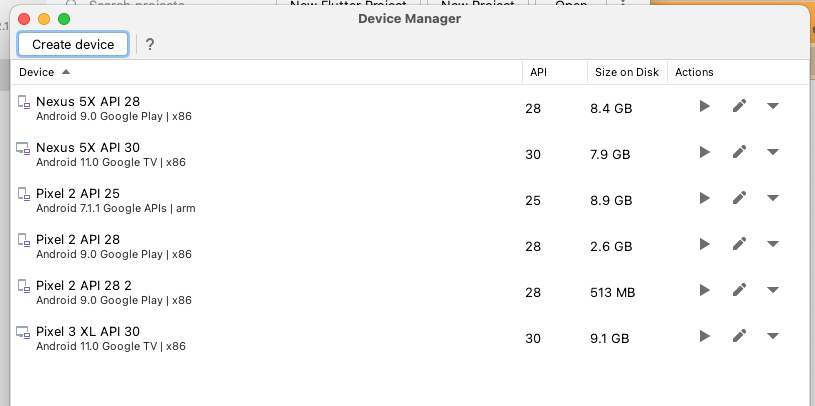The width and height of the screenshot is (815, 406).
Task: Sort the list by Device column
Action: pos(38,72)
